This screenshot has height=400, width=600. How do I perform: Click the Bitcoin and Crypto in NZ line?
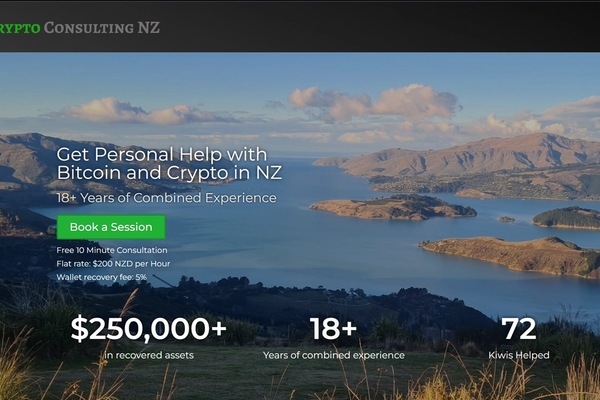(169, 173)
